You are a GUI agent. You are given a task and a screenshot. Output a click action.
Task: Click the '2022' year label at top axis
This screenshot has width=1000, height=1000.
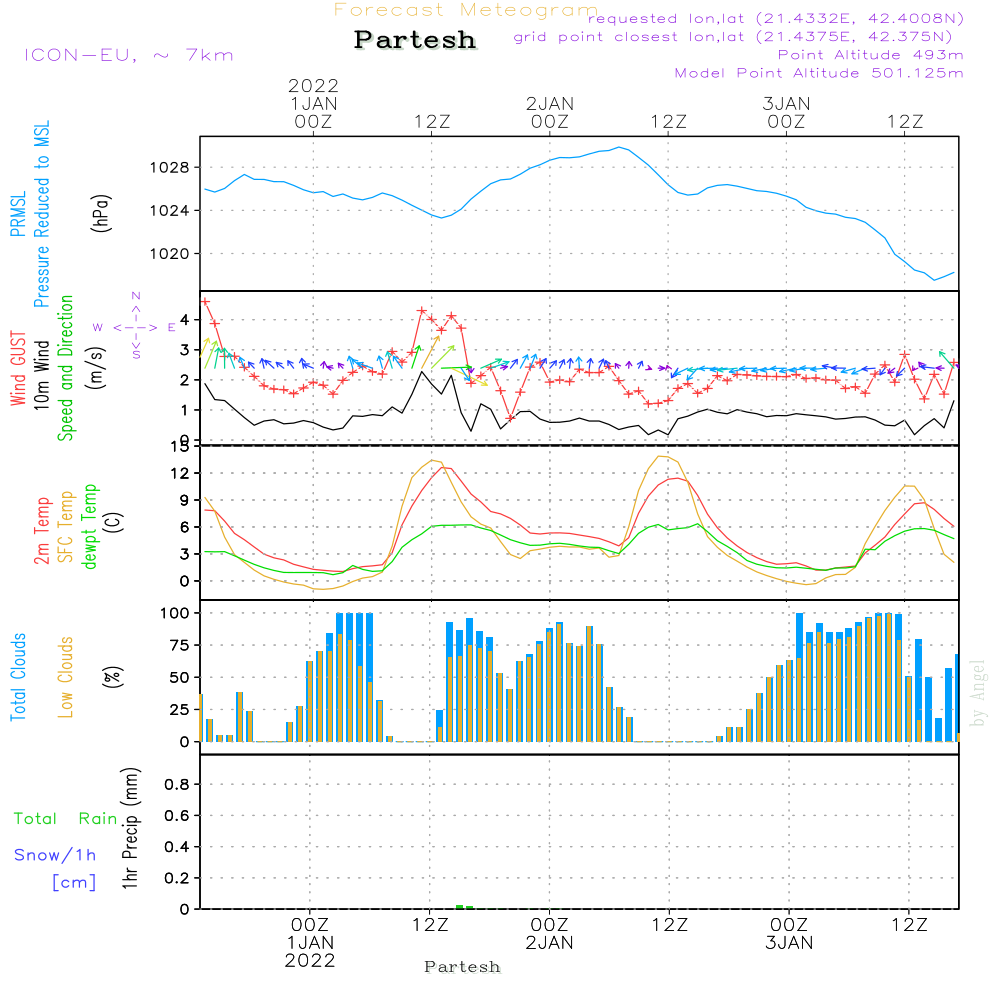click(x=313, y=85)
